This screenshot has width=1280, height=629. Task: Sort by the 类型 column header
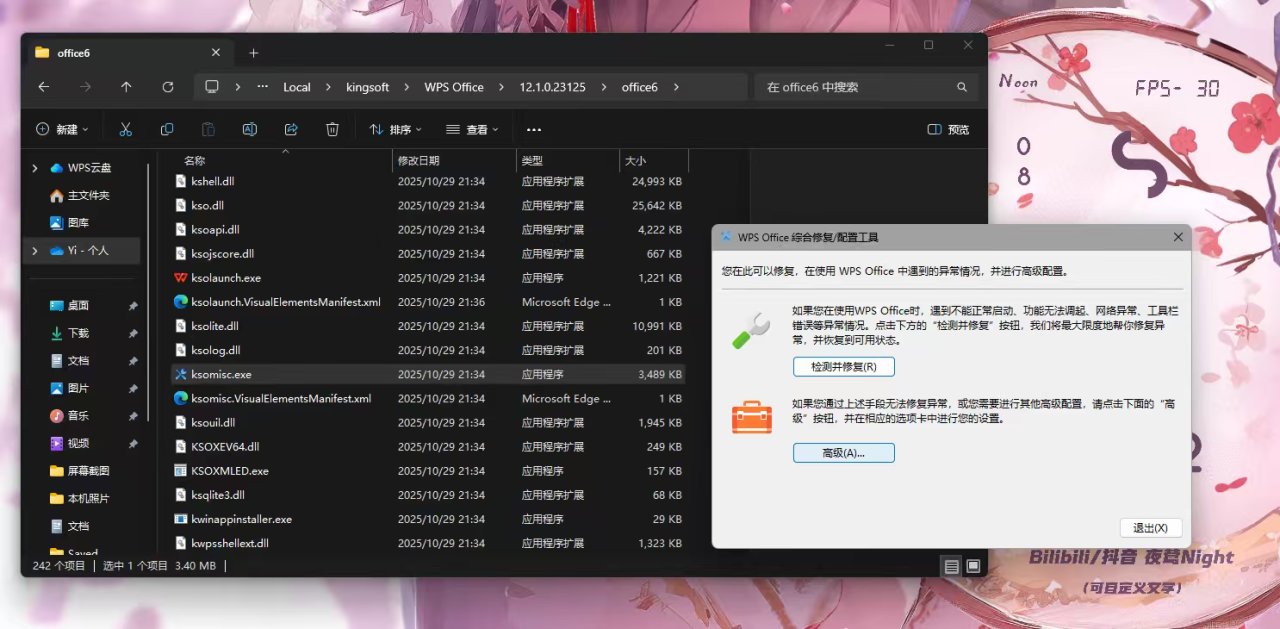click(568, 160)
